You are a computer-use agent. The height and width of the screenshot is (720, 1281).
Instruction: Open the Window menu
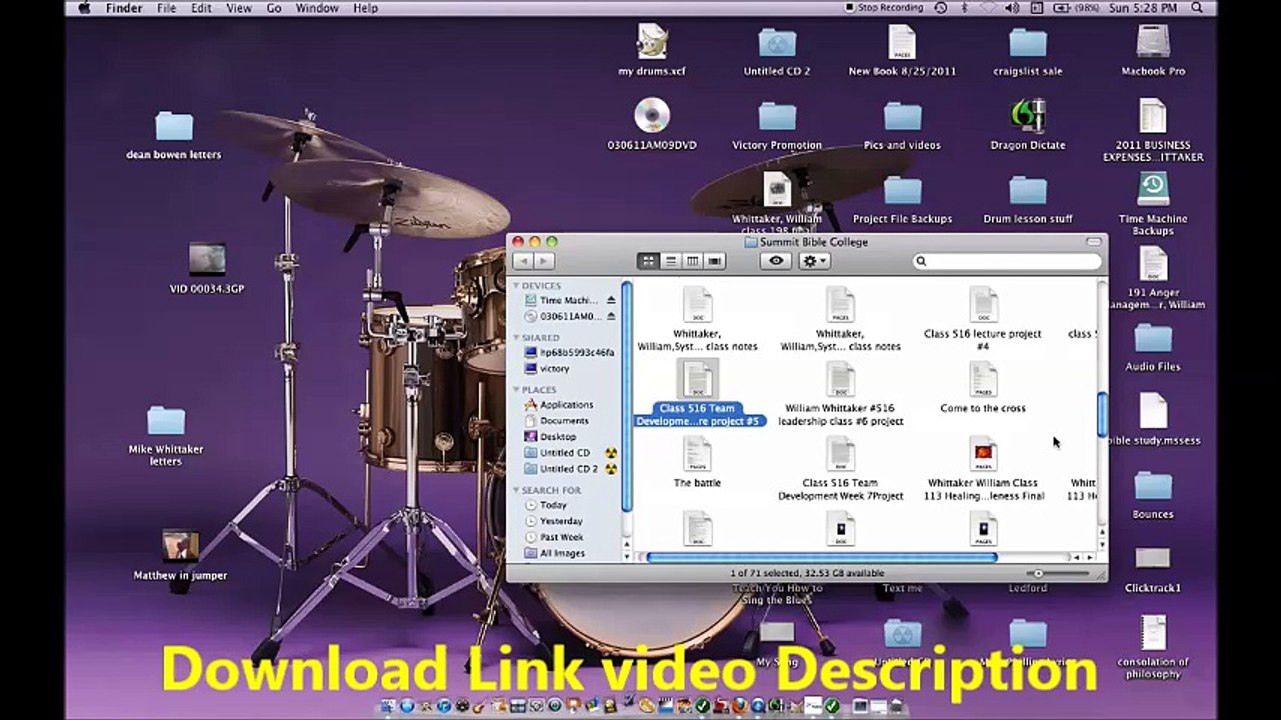pyautogui.click(x=317, y=8)
